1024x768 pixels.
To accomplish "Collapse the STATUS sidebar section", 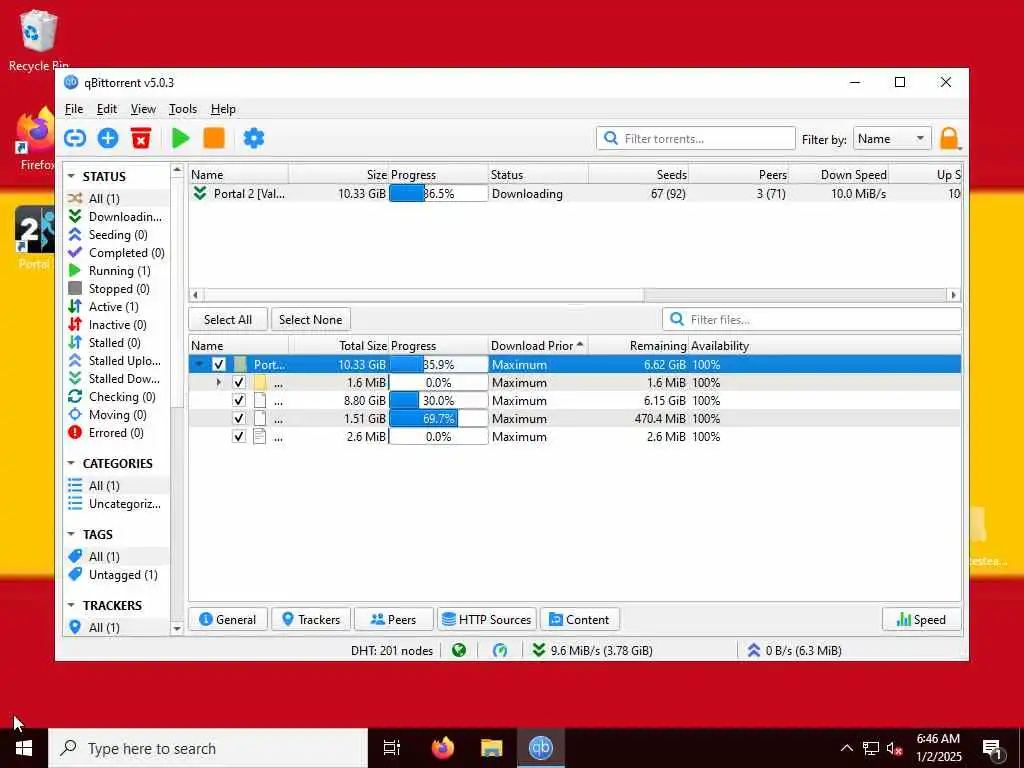I will tap(72, 176).
